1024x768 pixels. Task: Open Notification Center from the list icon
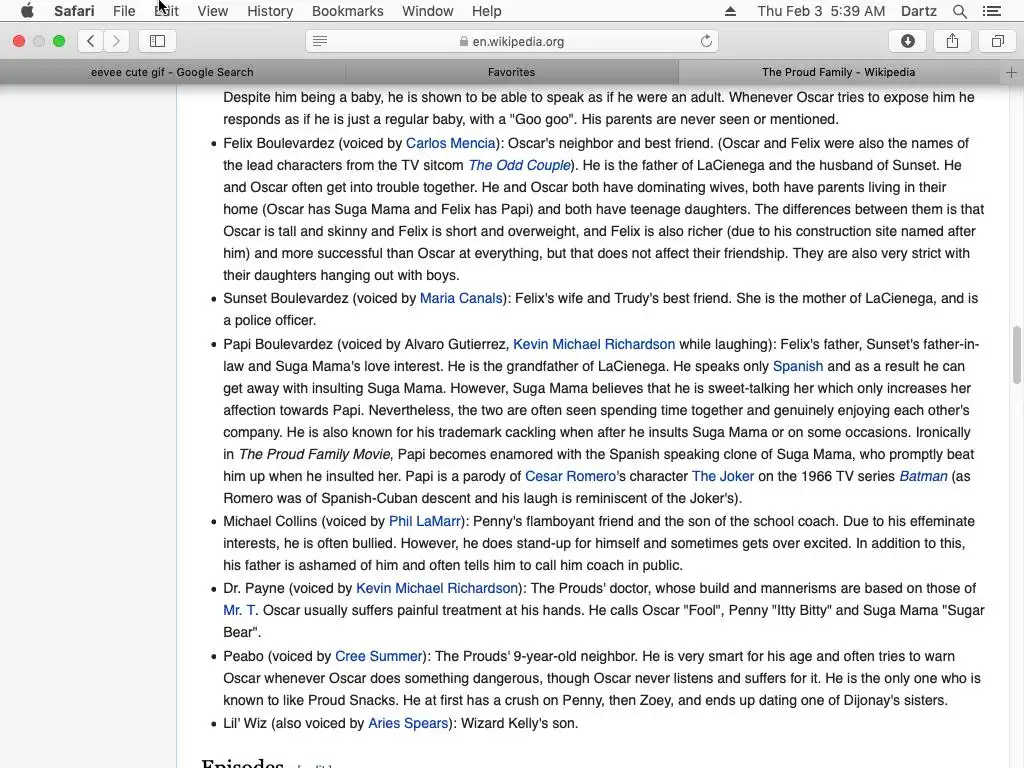coord(992,11)
